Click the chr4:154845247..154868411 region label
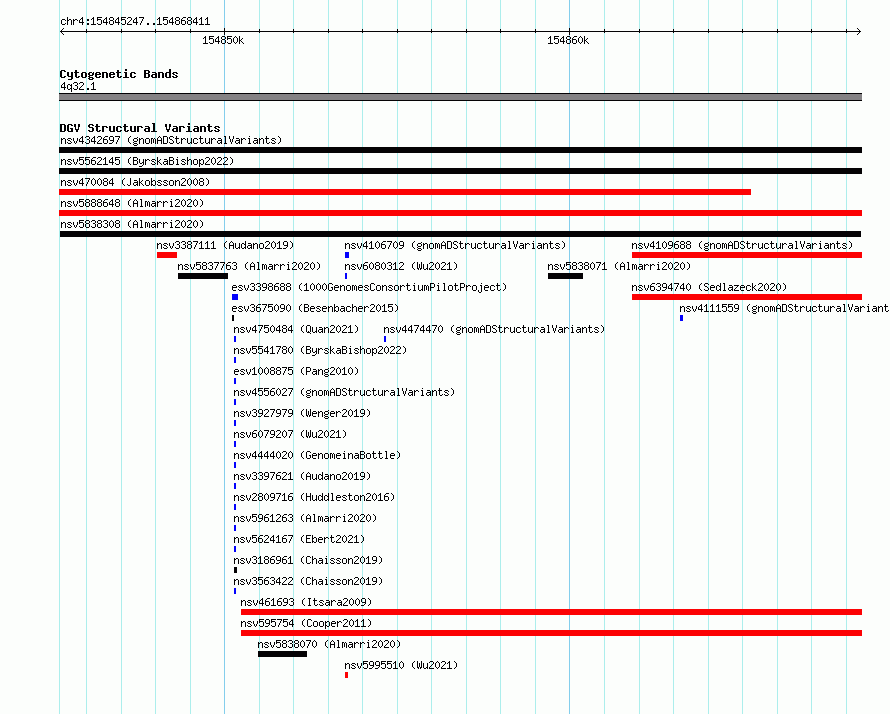 [x=135, y=22]
